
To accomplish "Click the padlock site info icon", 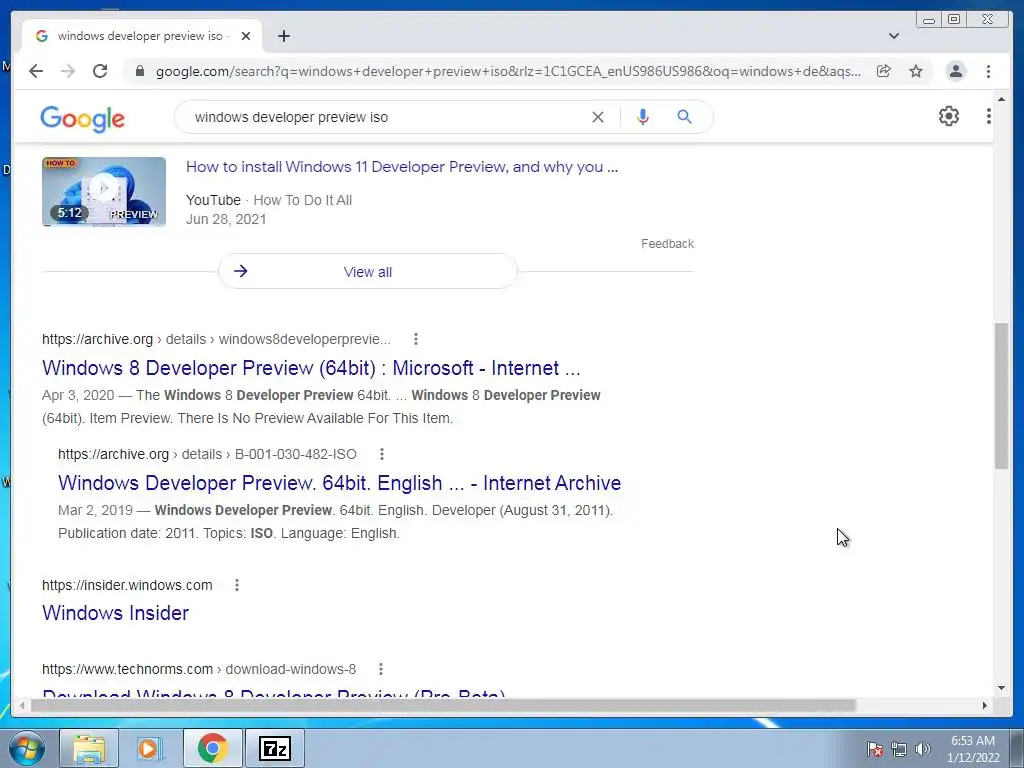I will 140,71.
